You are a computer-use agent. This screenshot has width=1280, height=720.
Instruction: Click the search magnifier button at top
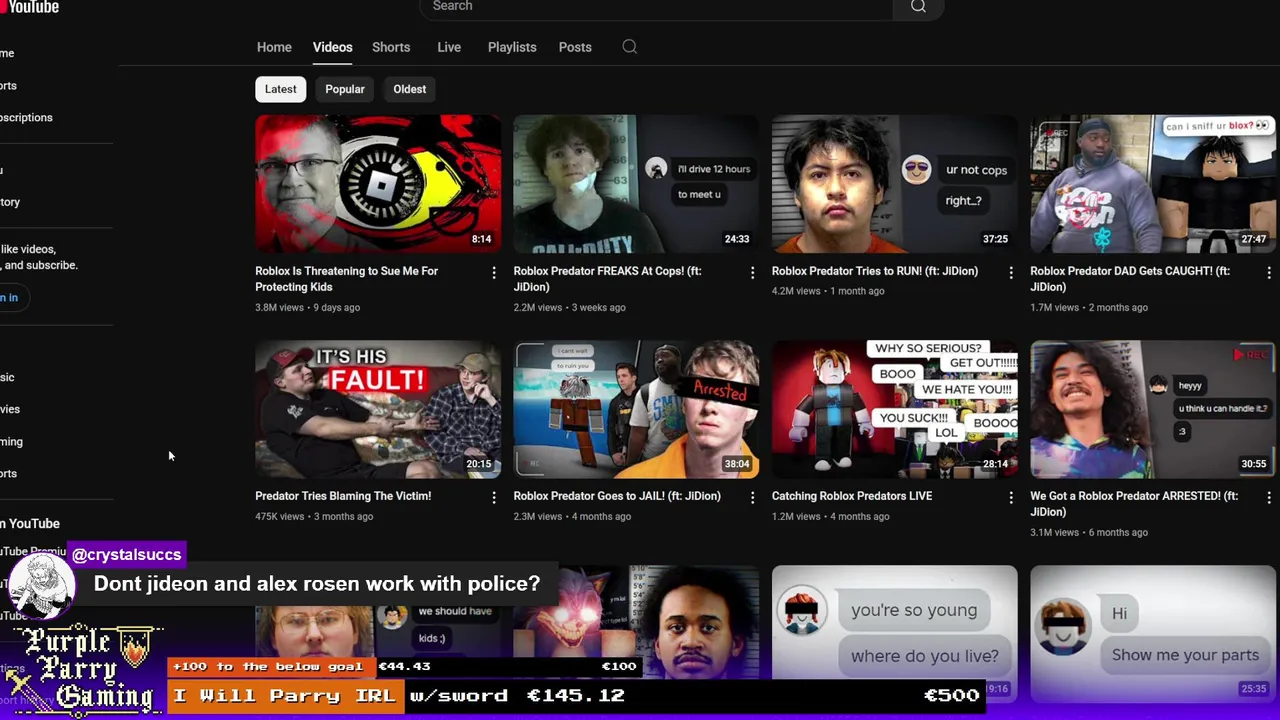[x=918, y=7]
